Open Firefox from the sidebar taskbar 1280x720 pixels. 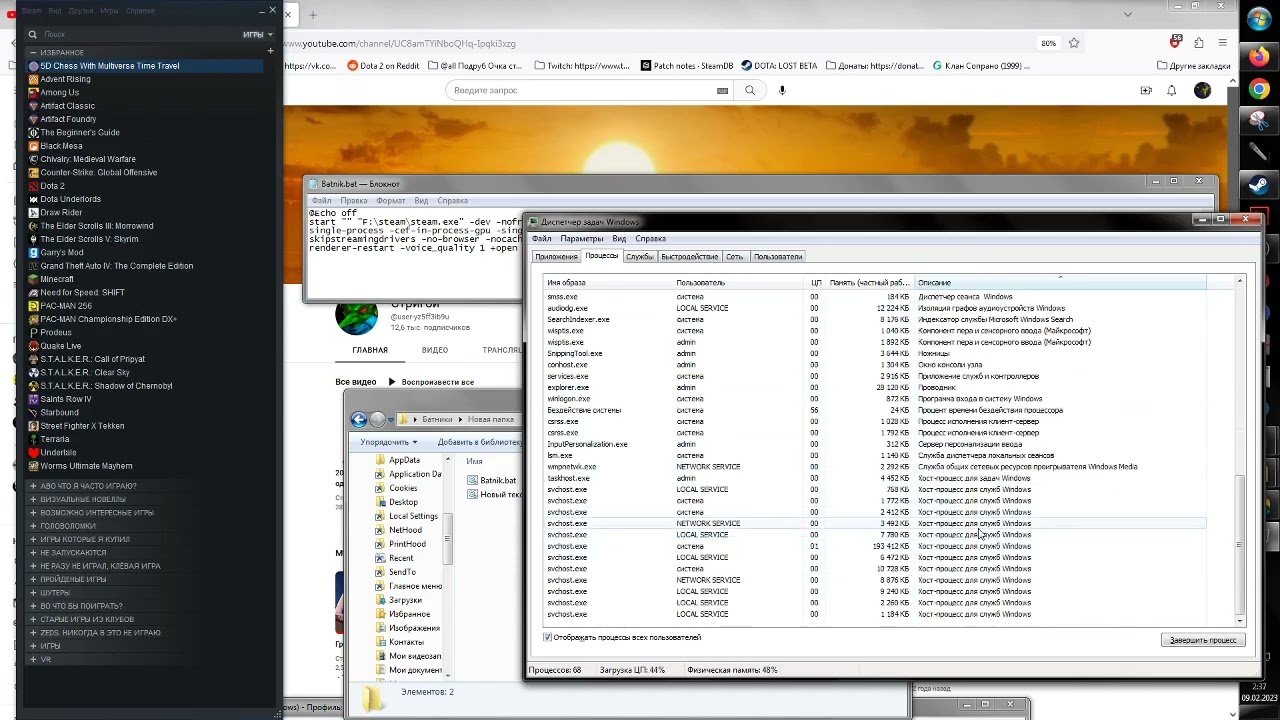[x=1258, y=57]
